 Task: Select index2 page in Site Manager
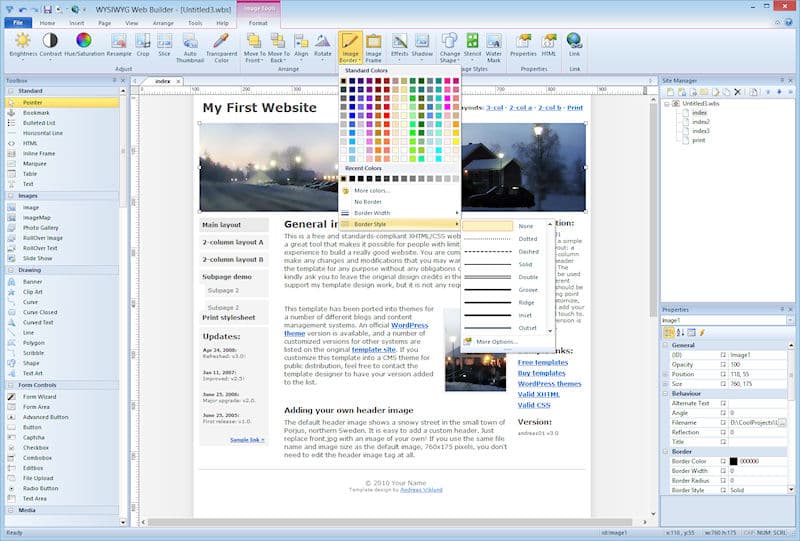[x=700, y=122]
